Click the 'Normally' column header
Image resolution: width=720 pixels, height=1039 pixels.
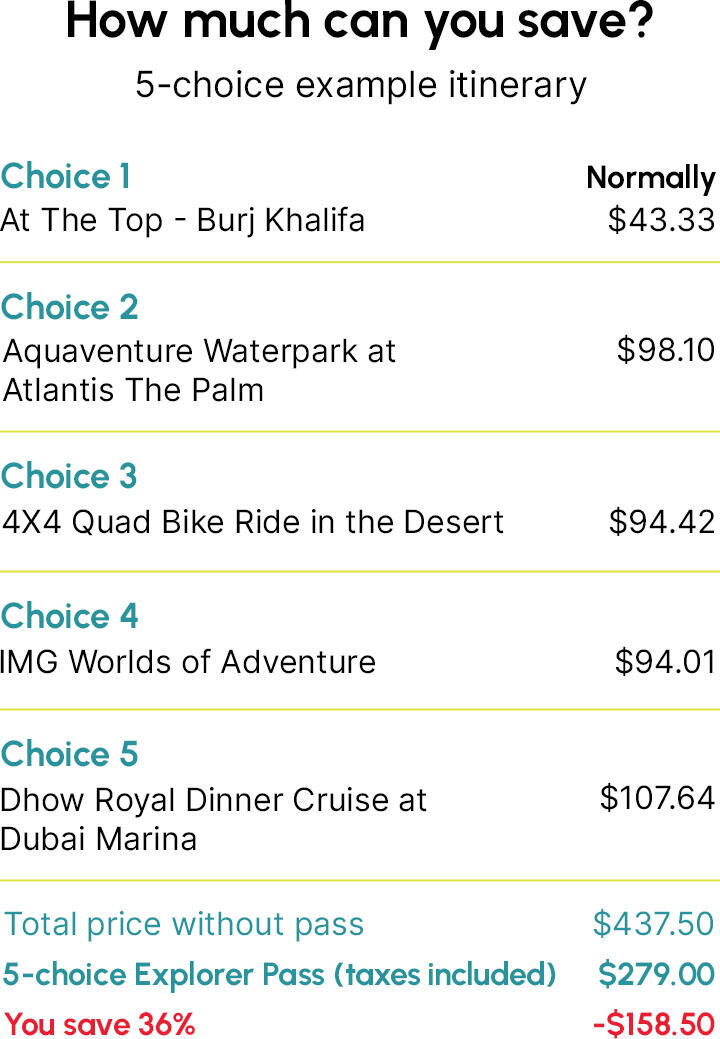pos(650,178)
